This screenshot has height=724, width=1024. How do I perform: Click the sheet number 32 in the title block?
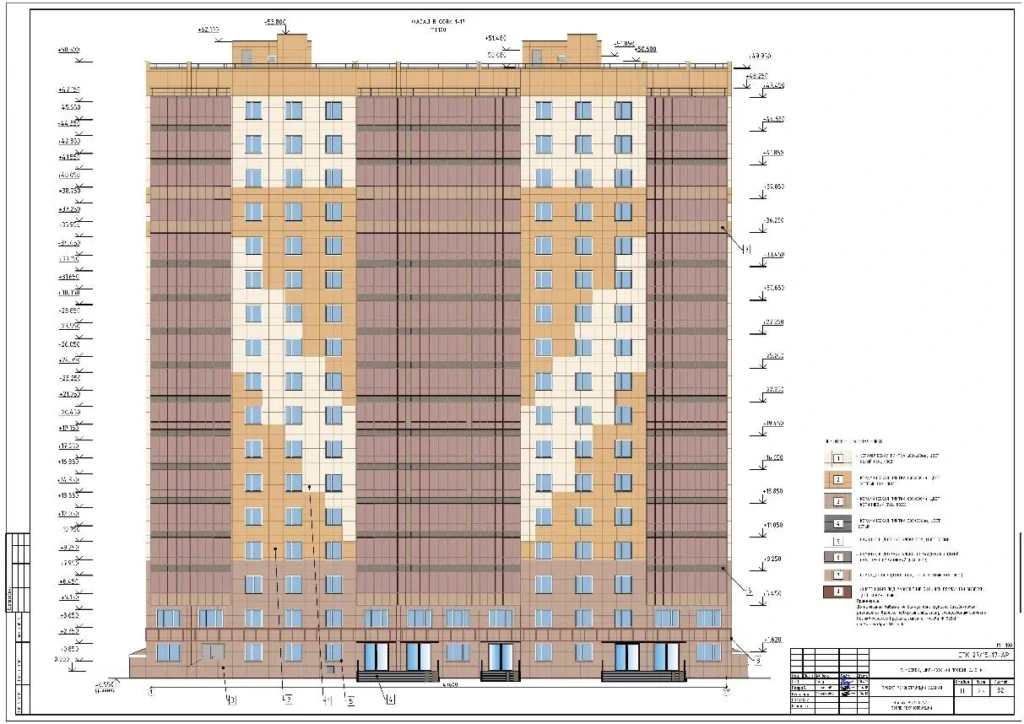pos(1000,690)
